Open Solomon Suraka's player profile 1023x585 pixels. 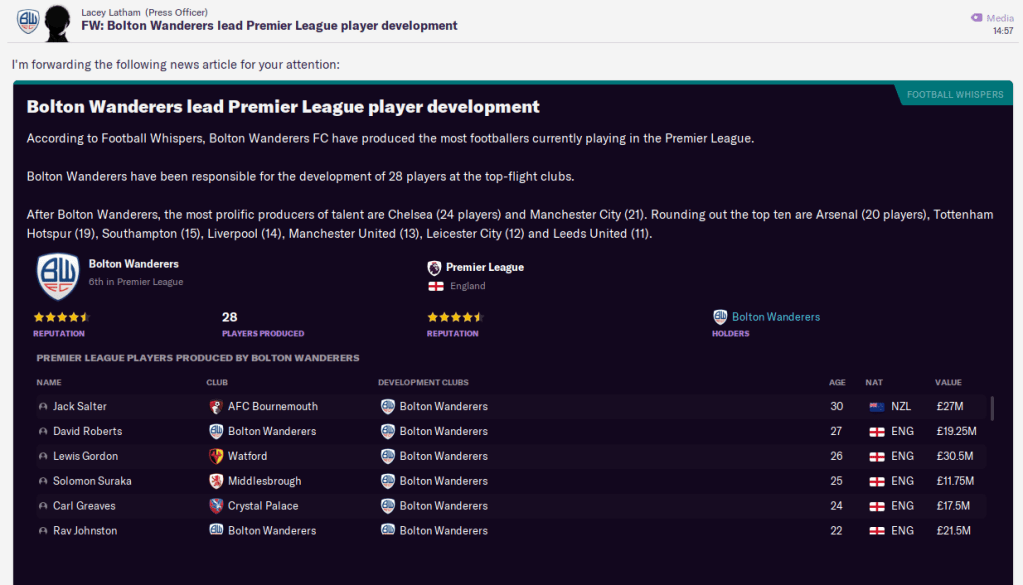pyautogui.click(x=92, y=481)
